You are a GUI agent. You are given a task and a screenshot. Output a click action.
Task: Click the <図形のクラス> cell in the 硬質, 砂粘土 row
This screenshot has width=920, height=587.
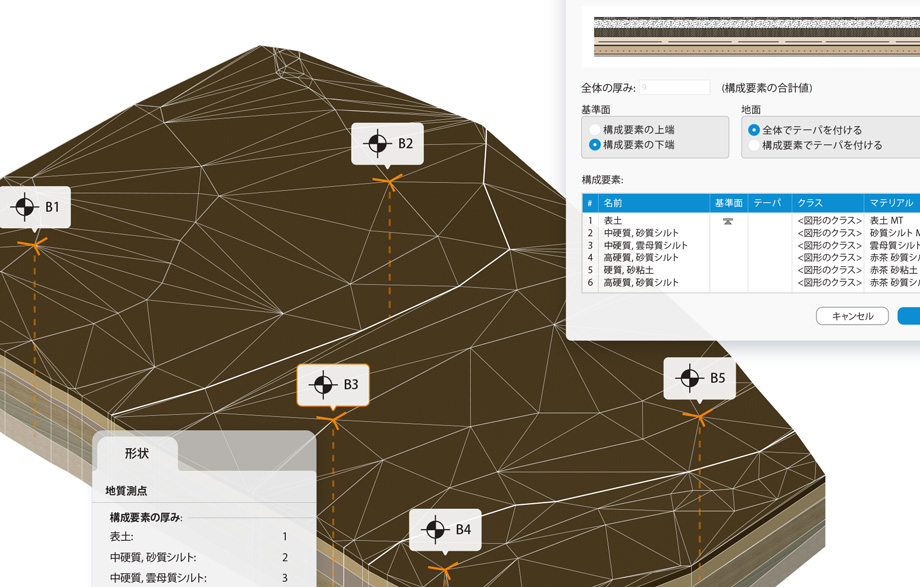(829, 270)
